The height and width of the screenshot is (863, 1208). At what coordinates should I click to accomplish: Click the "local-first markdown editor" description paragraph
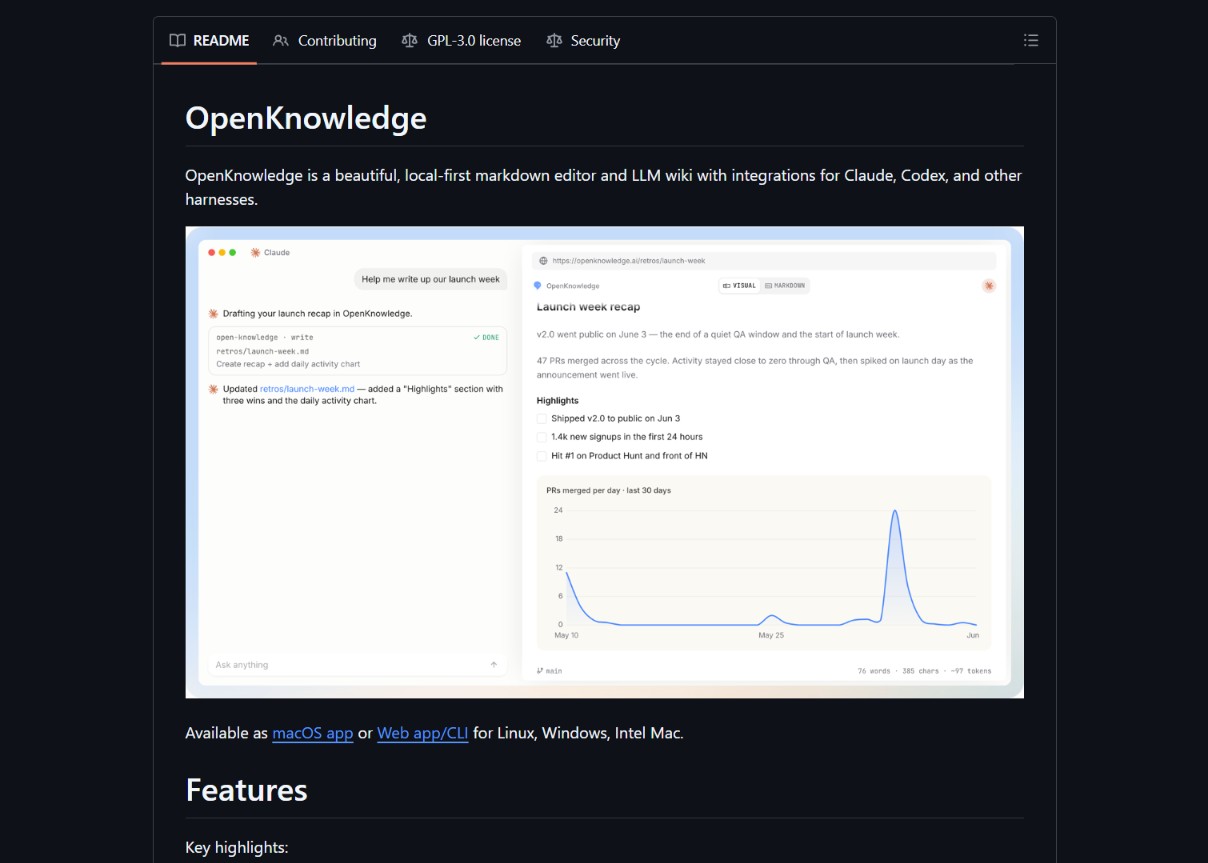click(x=604, y=187)
